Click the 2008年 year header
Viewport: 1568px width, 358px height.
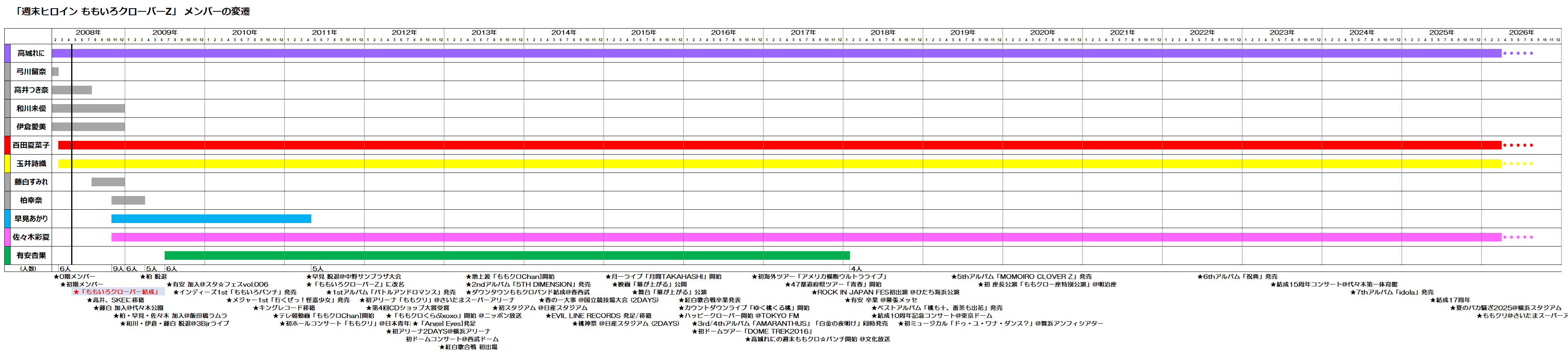point(88,32)
